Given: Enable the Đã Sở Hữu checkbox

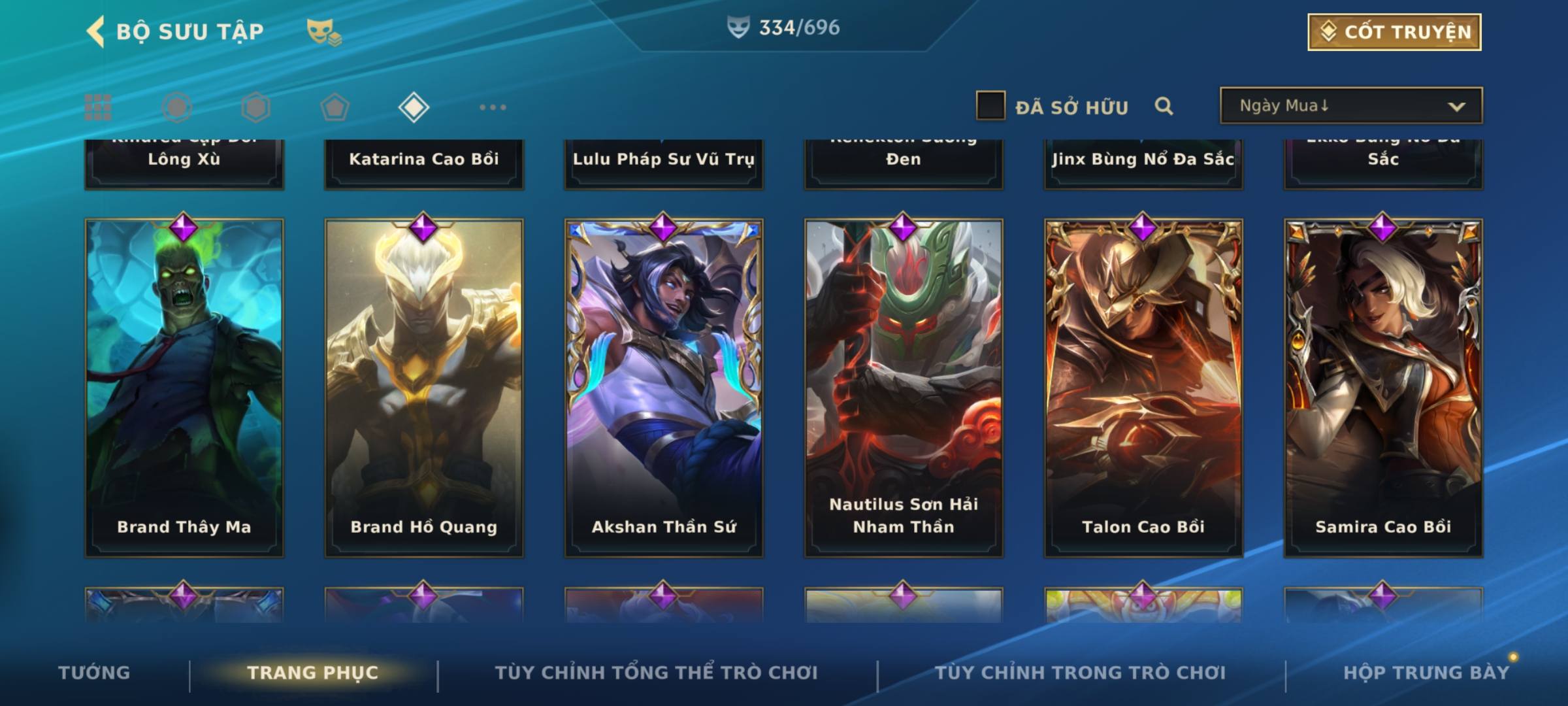Looking at the screenshot, I should [x=990, y=106].
